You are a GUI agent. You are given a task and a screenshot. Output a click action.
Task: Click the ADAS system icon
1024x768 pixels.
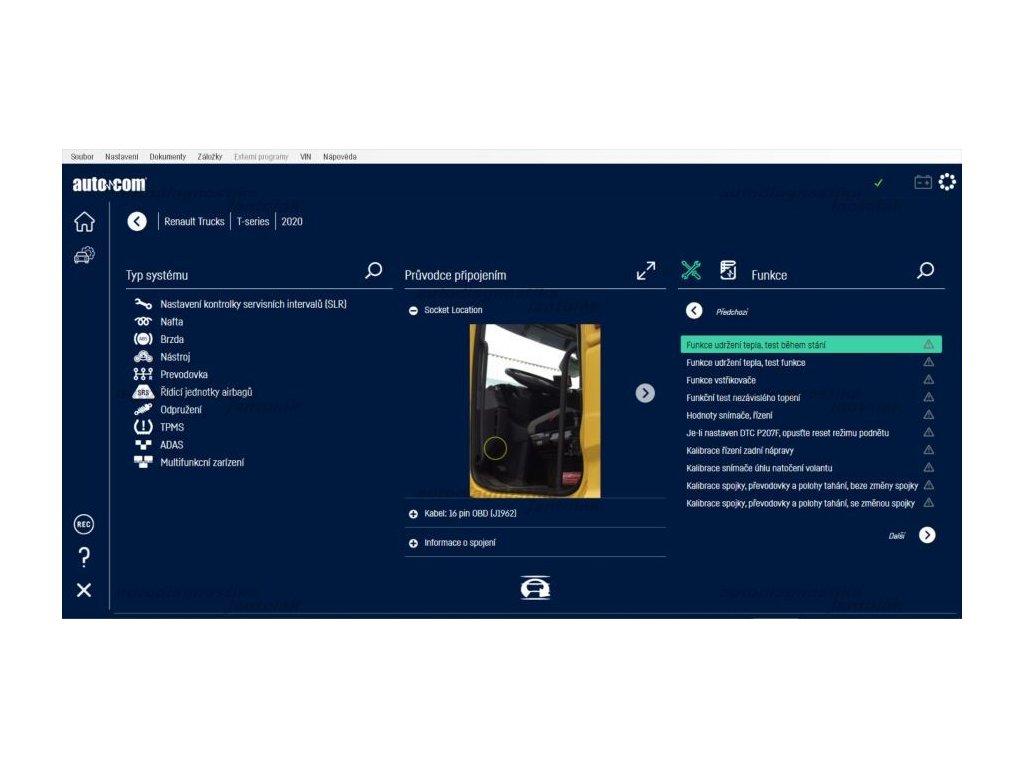(143, 445)
